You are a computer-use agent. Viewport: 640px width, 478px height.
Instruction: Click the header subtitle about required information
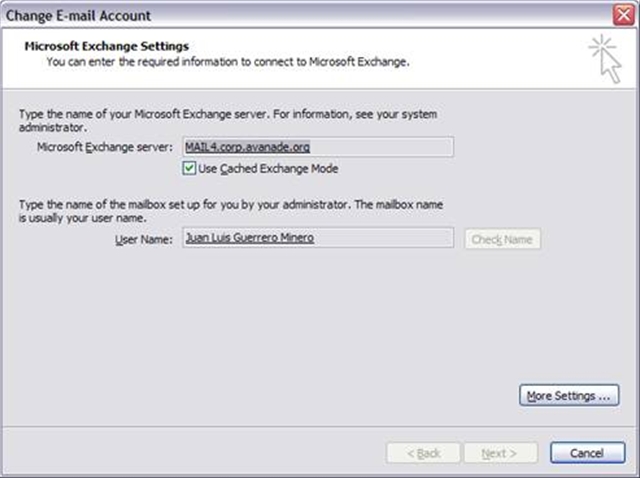point(228,61)
